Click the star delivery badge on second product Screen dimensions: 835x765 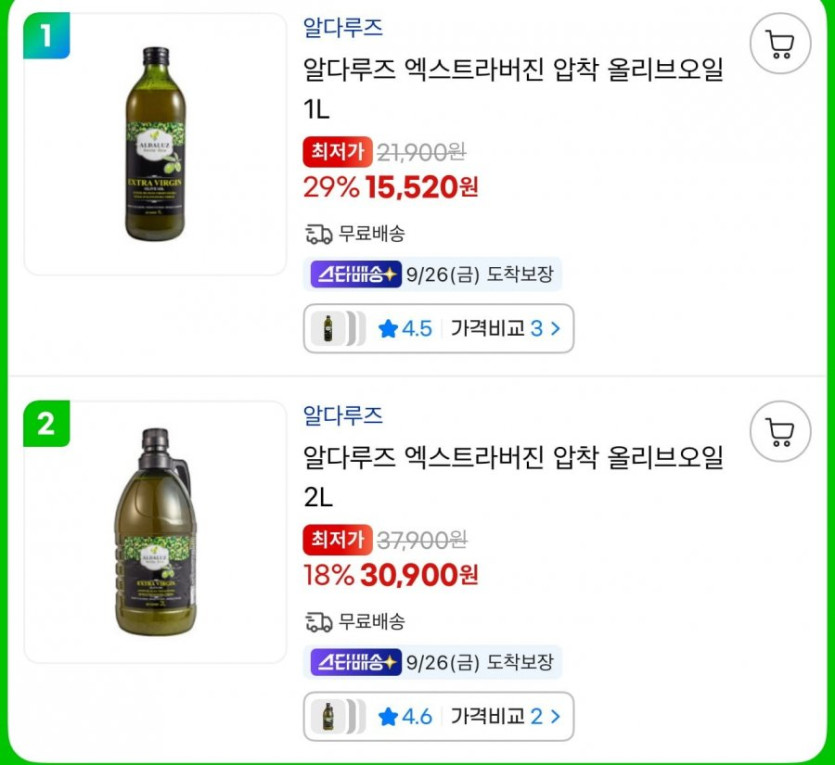[x=357, y=662]
